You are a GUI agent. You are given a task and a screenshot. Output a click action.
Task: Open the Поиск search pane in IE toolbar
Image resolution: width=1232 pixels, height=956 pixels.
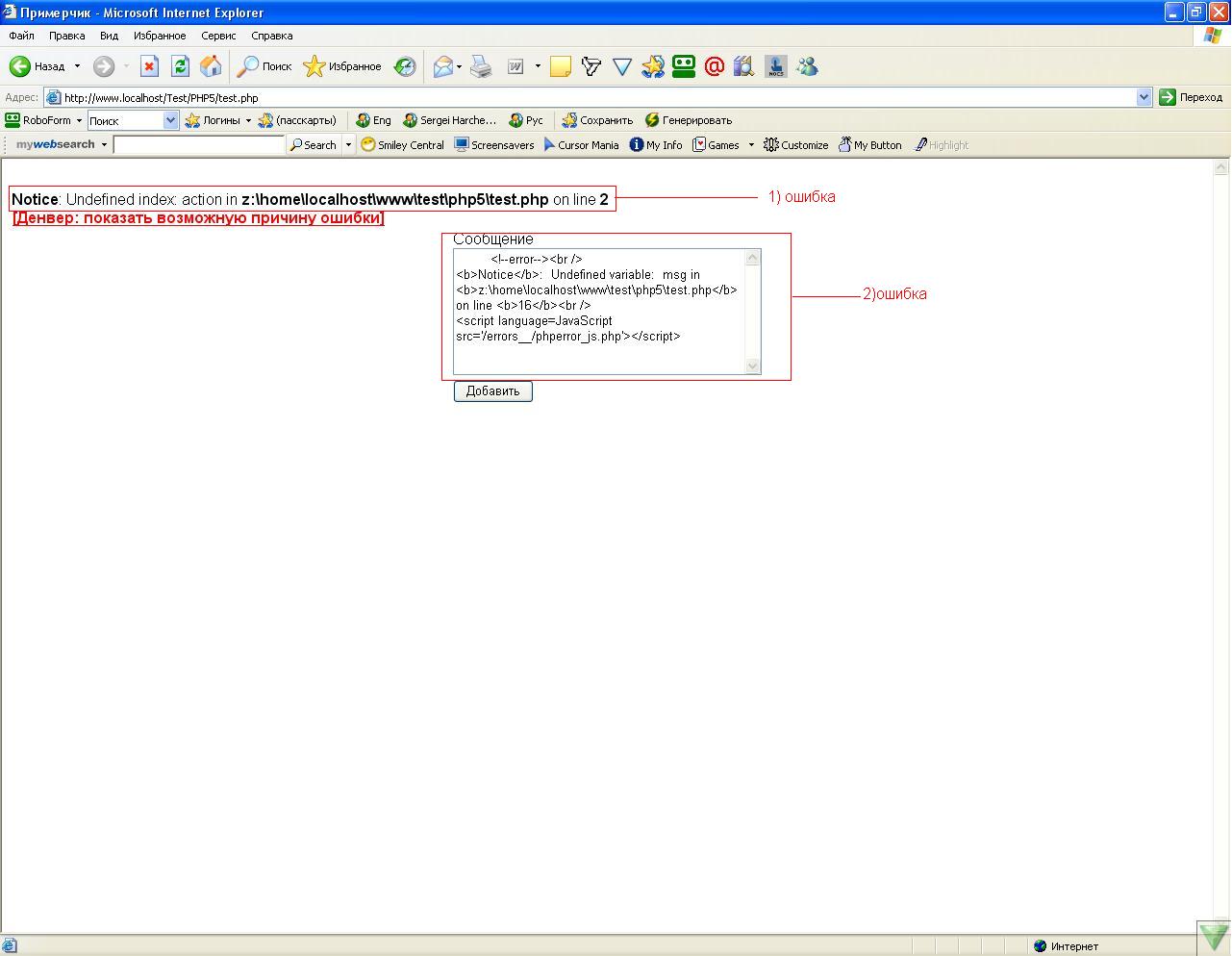264,66
